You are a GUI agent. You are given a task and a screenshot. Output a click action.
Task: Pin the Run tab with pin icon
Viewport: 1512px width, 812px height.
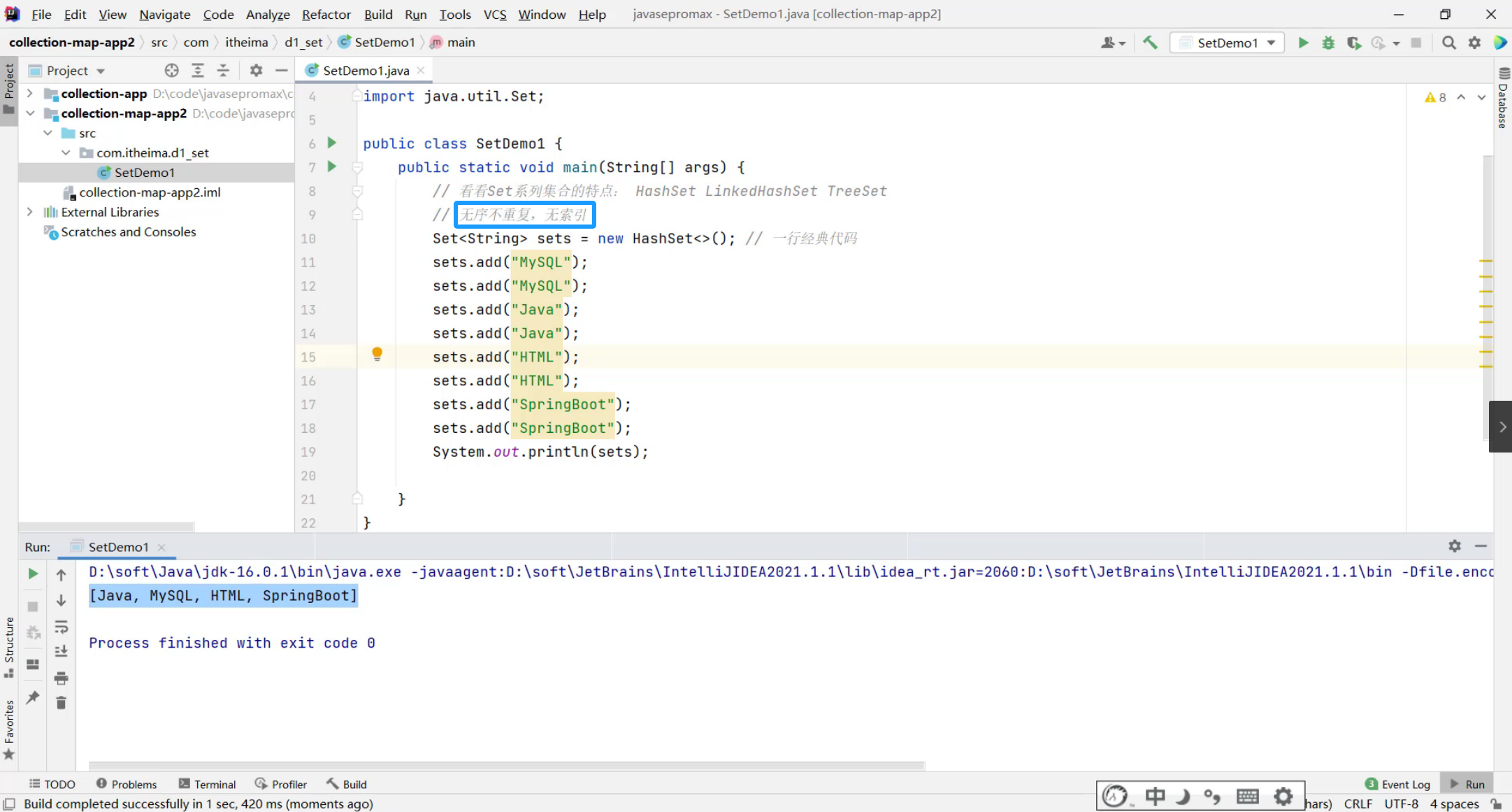[32, 697]
